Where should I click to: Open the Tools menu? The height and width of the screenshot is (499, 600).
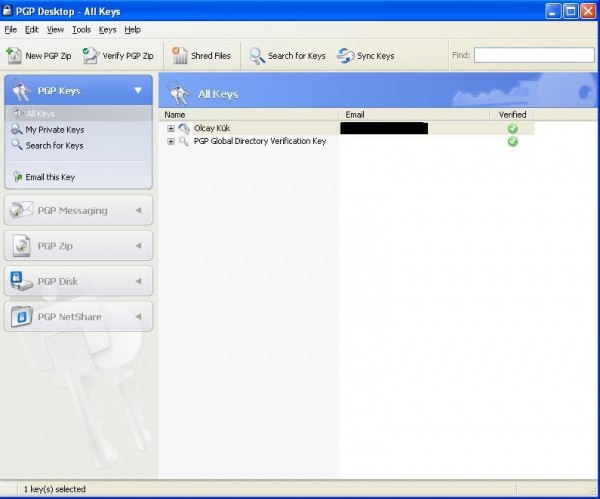pyautogui.click(x=82, y=29)
